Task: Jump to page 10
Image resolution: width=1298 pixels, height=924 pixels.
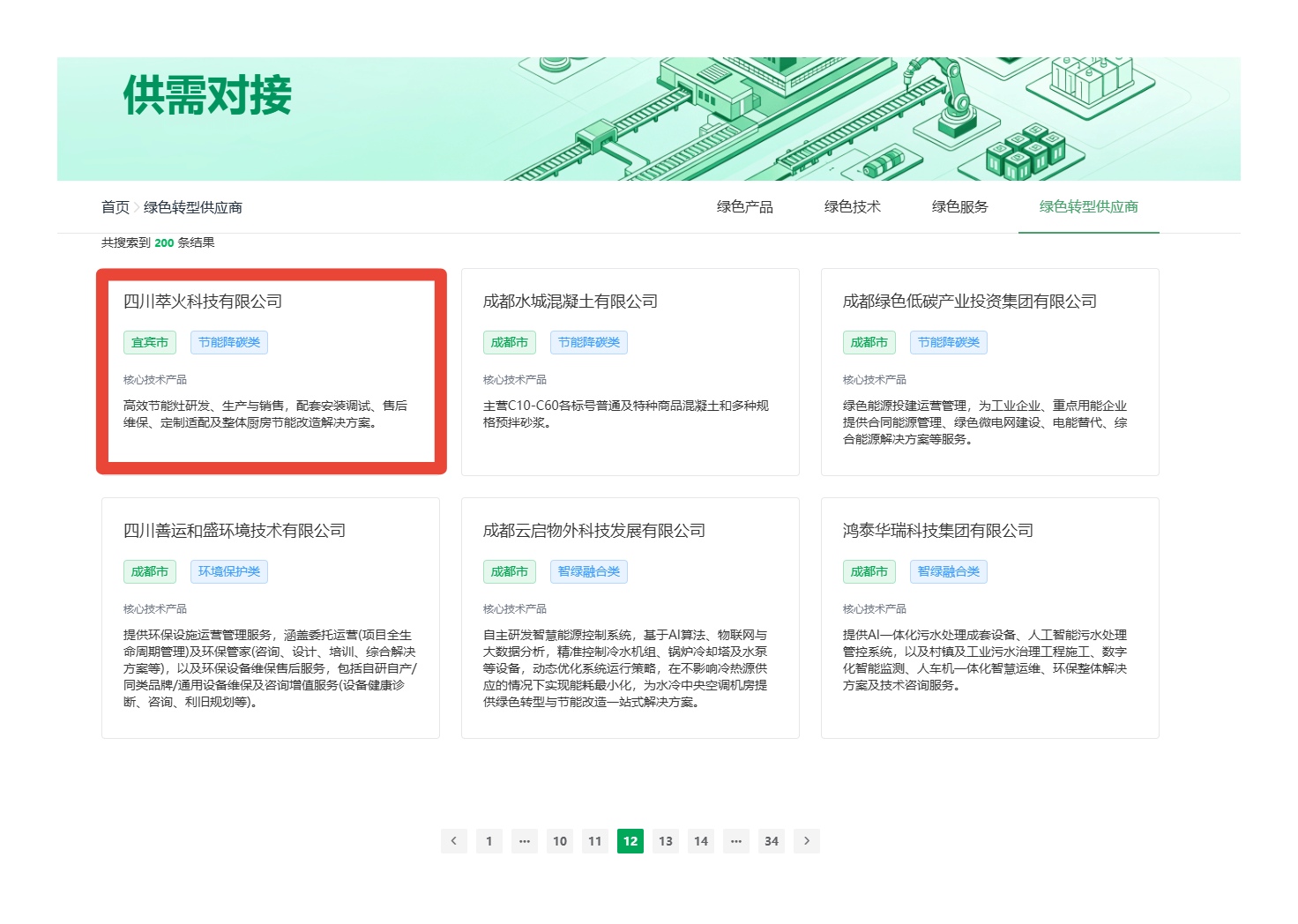Action: 560,841
